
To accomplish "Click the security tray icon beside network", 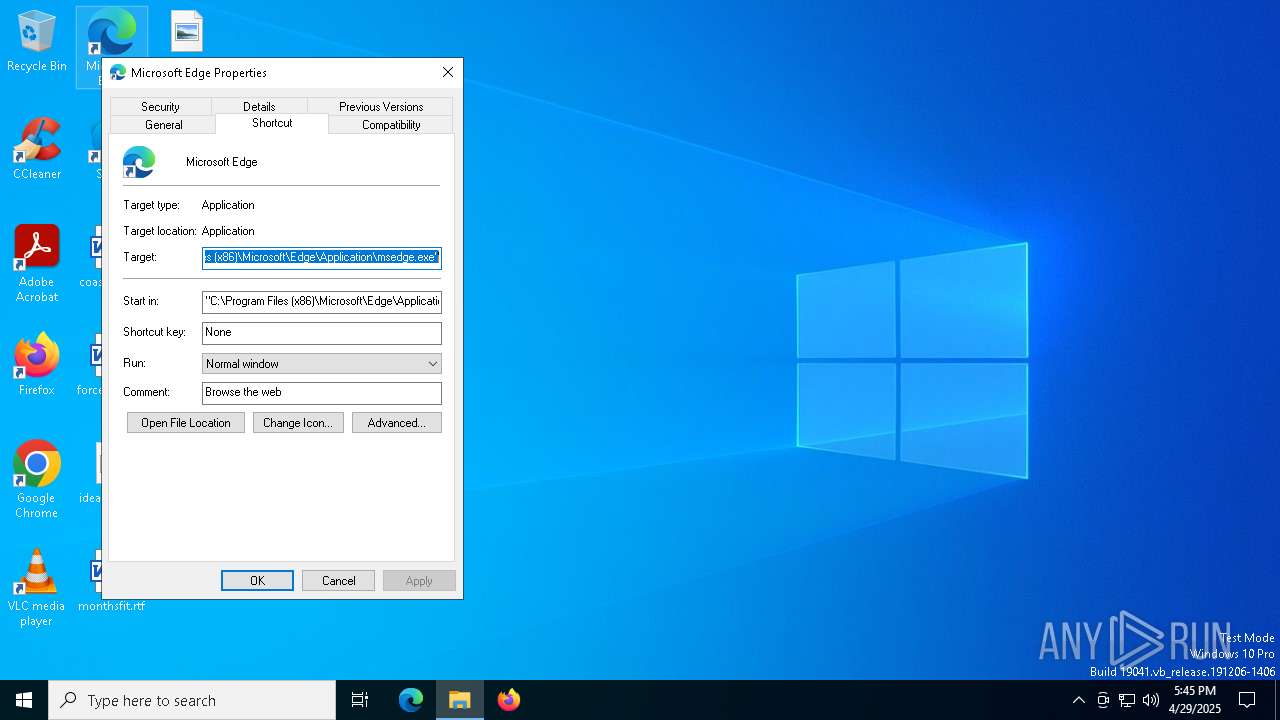I will click(1103, 700).
